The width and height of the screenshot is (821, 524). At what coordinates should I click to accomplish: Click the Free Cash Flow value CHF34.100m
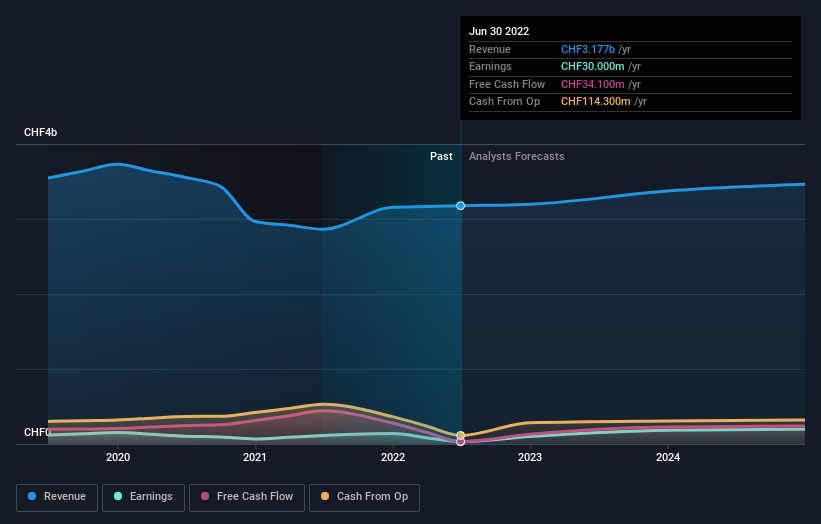[592, 84]
